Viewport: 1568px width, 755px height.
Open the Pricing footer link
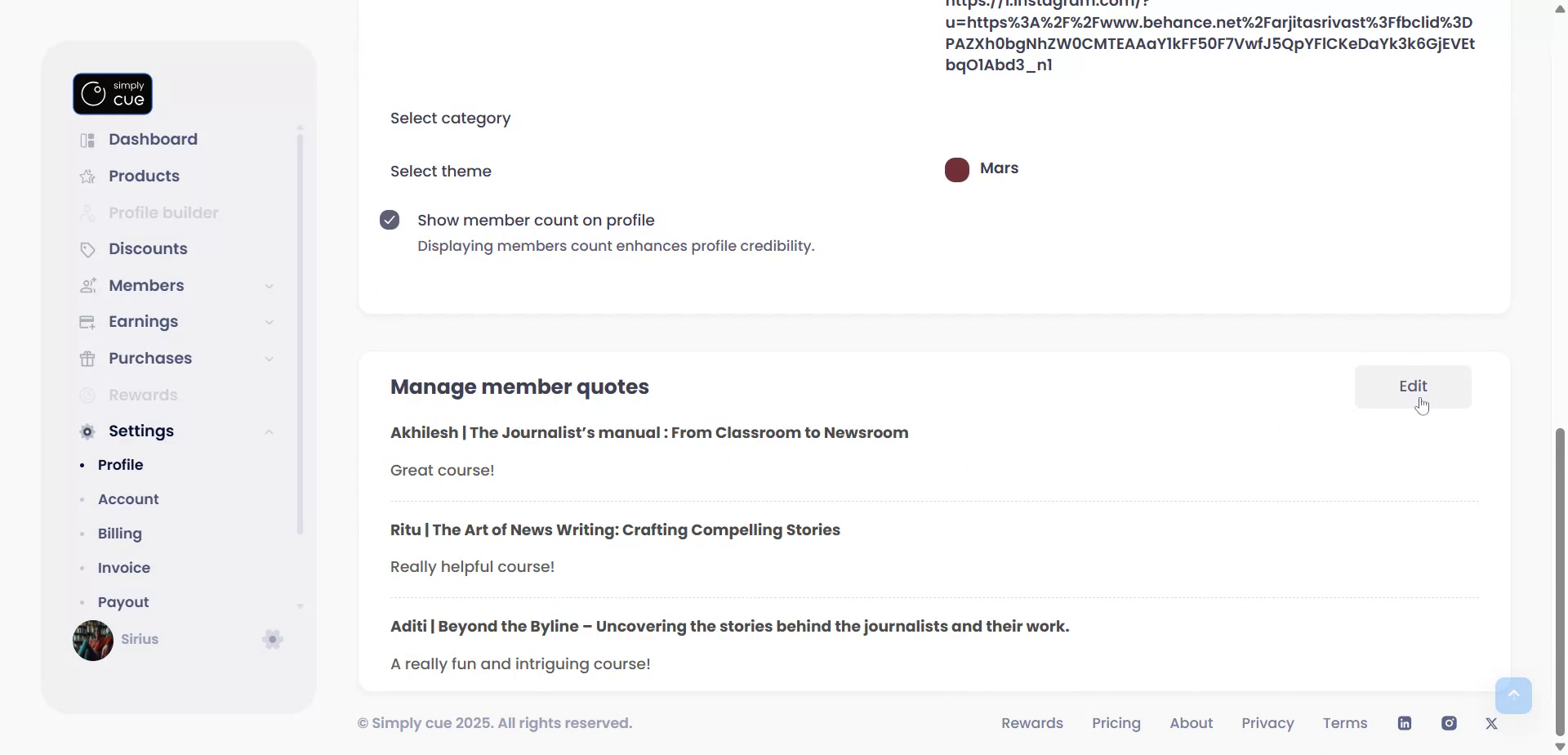click(1116, 723)
